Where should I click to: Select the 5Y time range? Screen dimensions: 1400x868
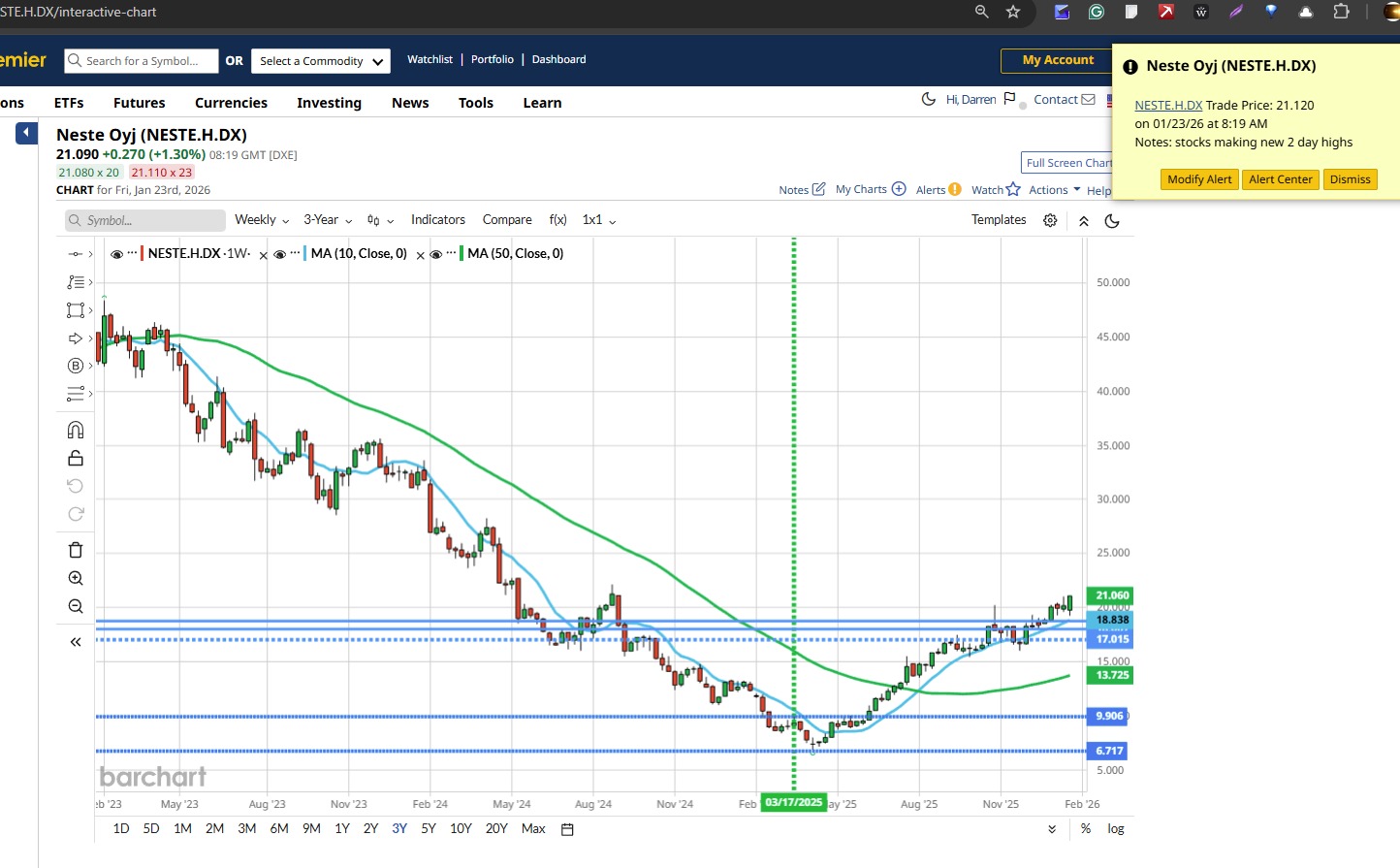[x=429, y=829]
